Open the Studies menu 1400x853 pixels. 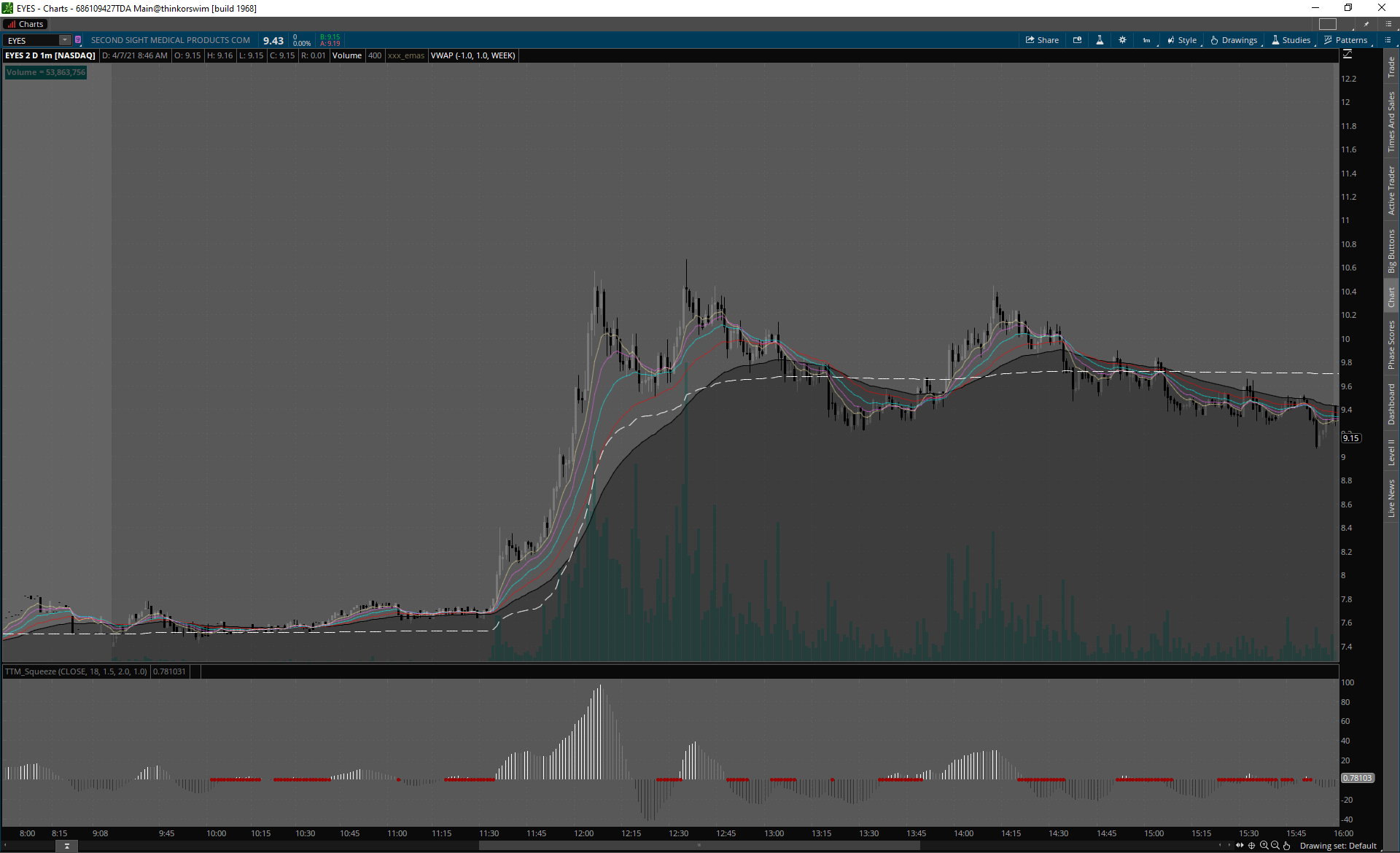click(1291, 40)
